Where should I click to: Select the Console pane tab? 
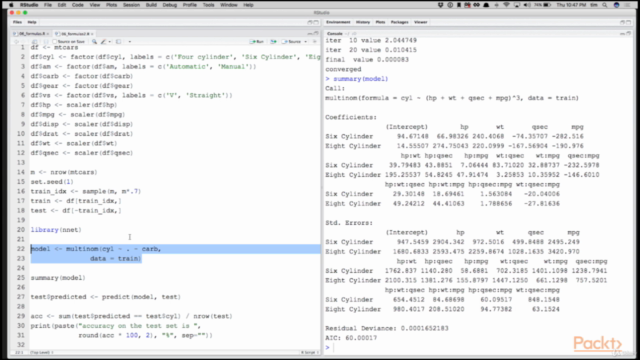tap(334, 33)
